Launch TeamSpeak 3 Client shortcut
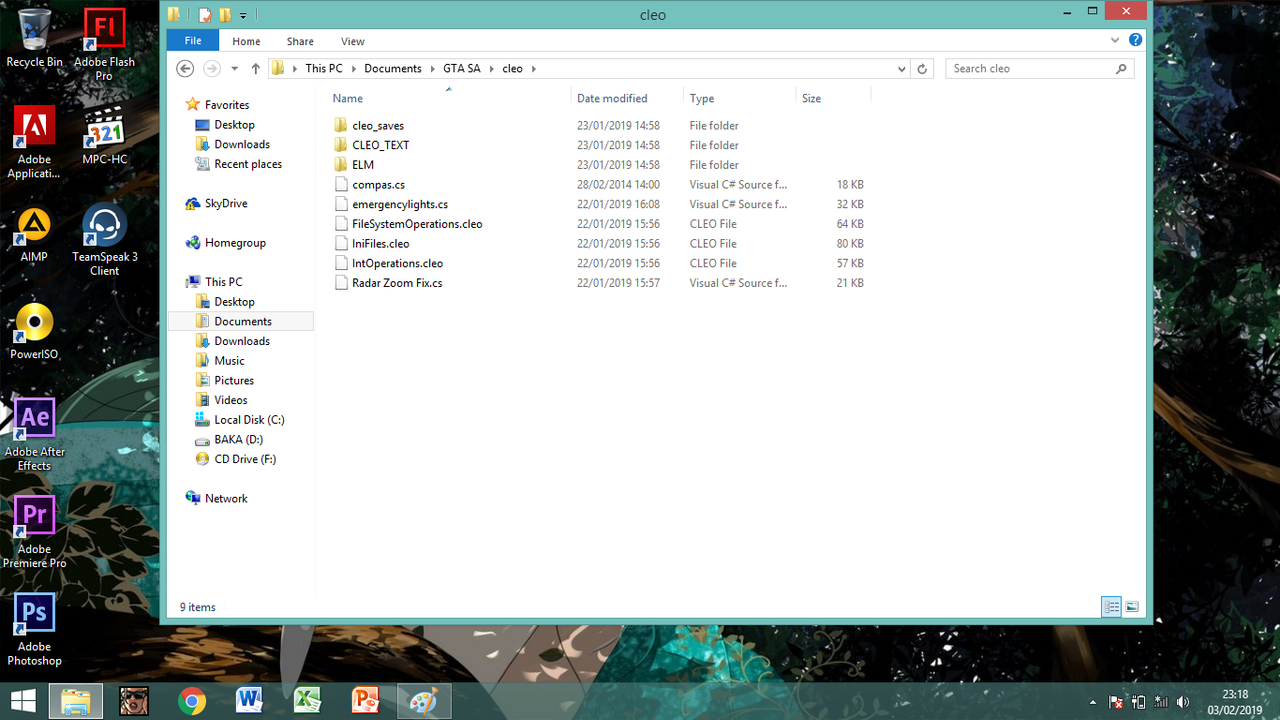Screen dimensions: 1280x720 click(x=104, y=240)
